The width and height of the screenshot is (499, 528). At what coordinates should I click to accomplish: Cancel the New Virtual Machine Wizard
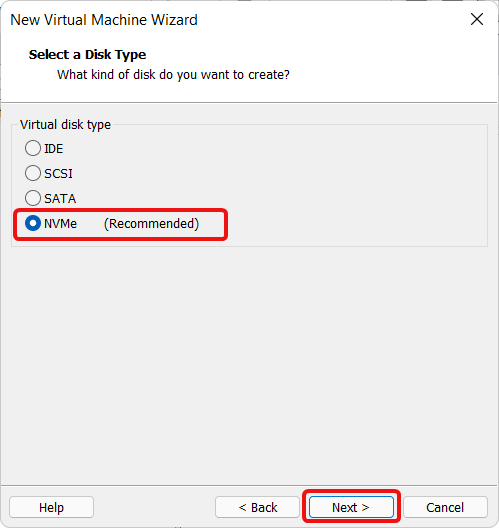pyautogui.click(x=445, y=507)
